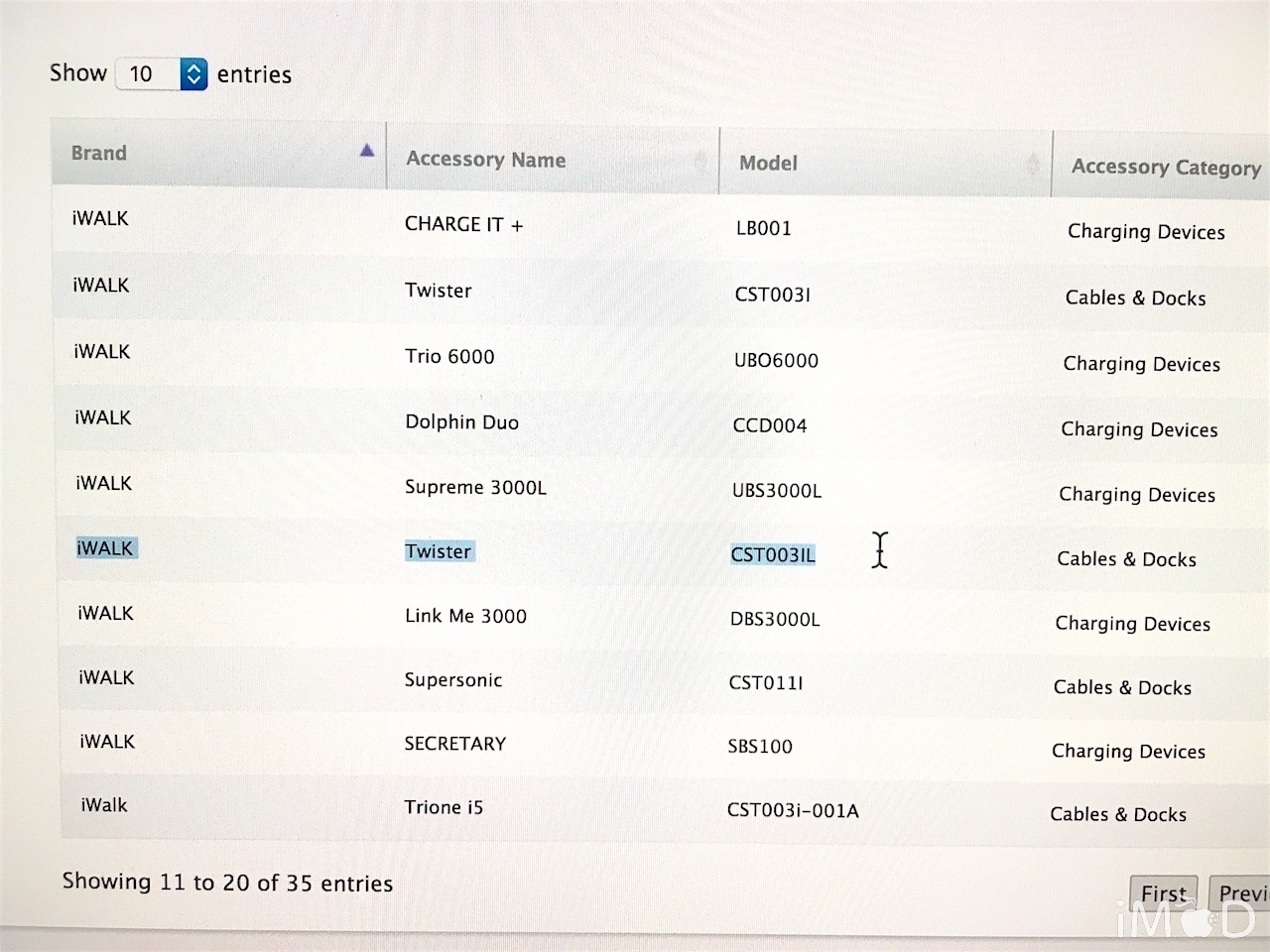Click model 'CST003i-001A'
Screen dimensions: 1270x952
[x=793, y=811]
